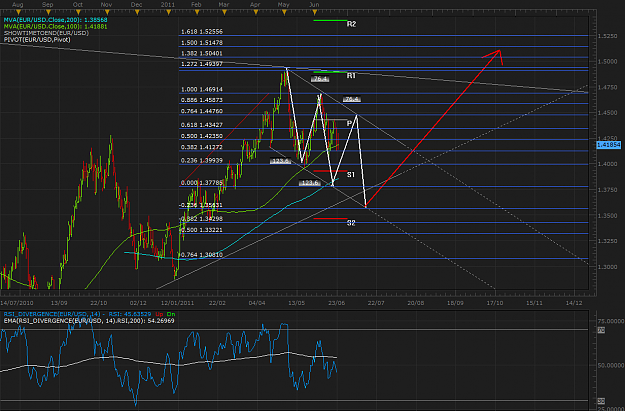
Task: Select Fibonacci level 1.382 1.50401
Action: tap(202, 53)
